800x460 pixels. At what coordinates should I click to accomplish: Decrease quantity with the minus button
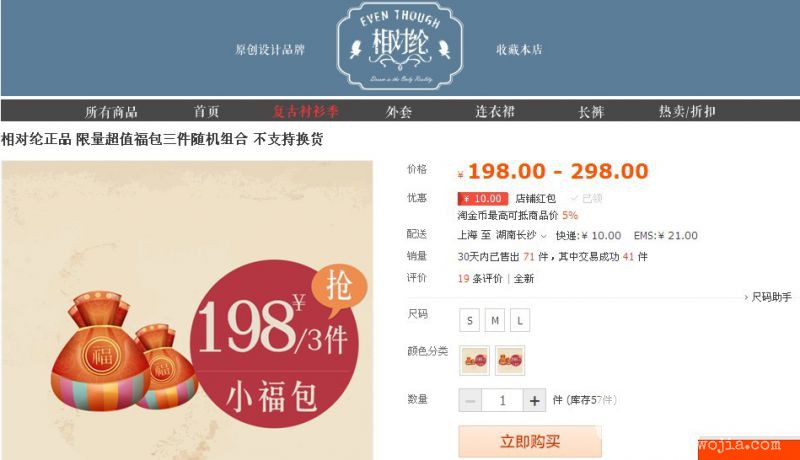click(x=470, y=400)
